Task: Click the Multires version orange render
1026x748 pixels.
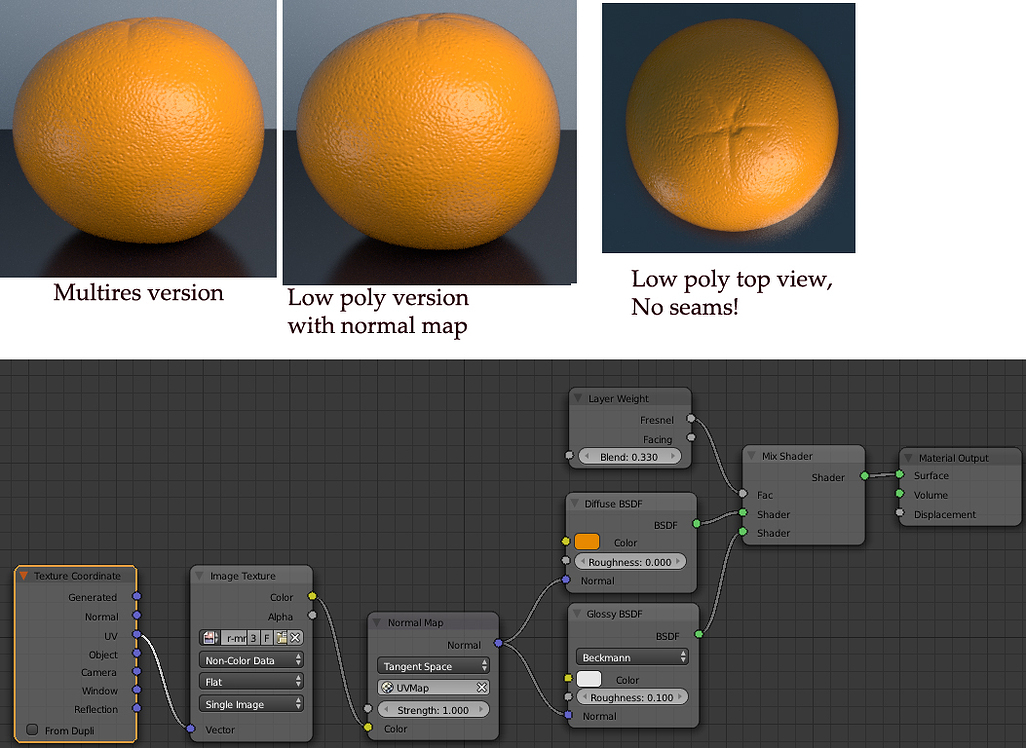Action: 138,138
